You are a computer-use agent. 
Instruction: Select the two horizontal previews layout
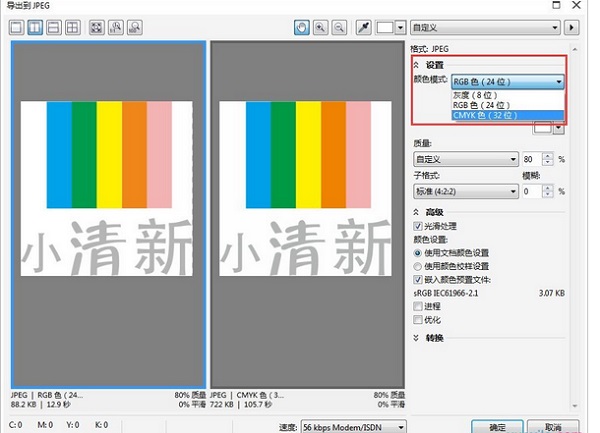pos(53,27)
